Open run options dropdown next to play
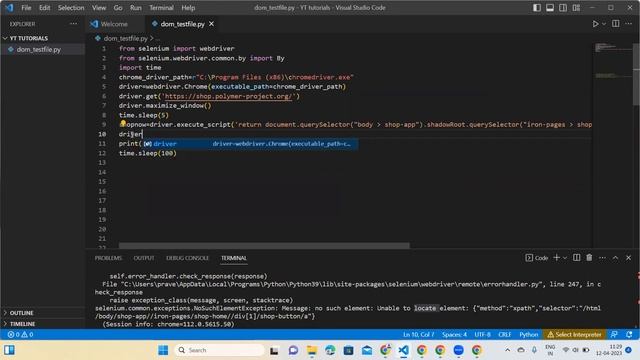The width and height of the screenshot is (640, 360). coord(604,24)
